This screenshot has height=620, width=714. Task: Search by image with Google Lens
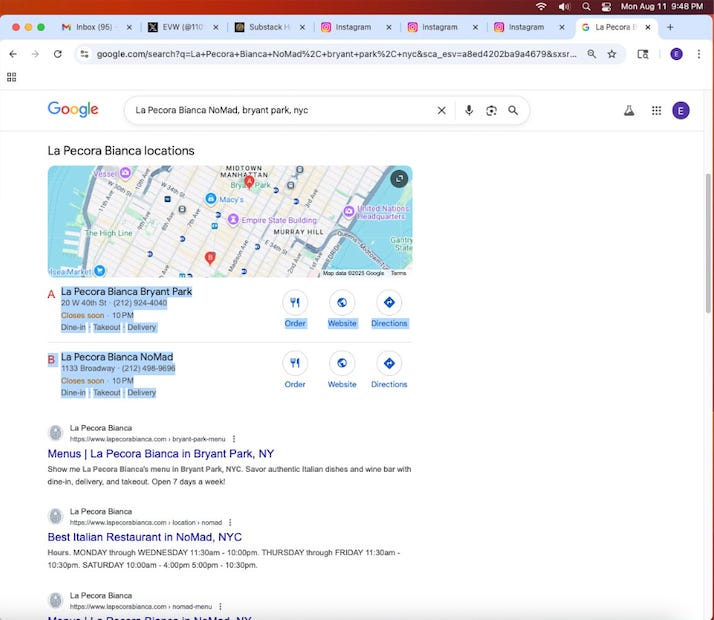click(x=491, y=110)
